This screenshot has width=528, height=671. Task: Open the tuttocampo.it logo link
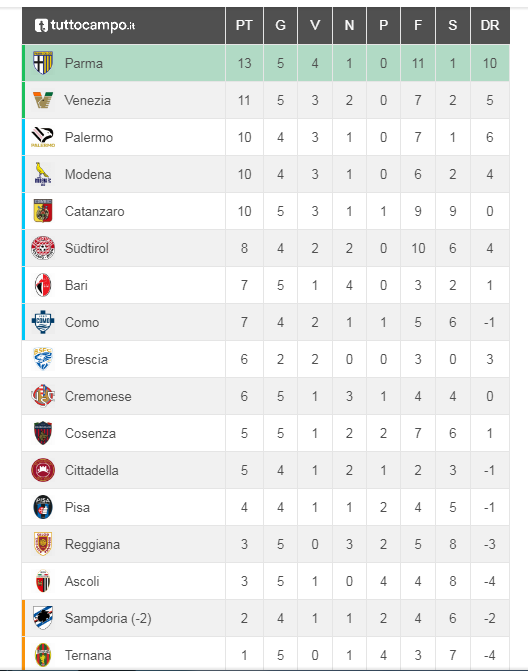(x=85, y=25)
